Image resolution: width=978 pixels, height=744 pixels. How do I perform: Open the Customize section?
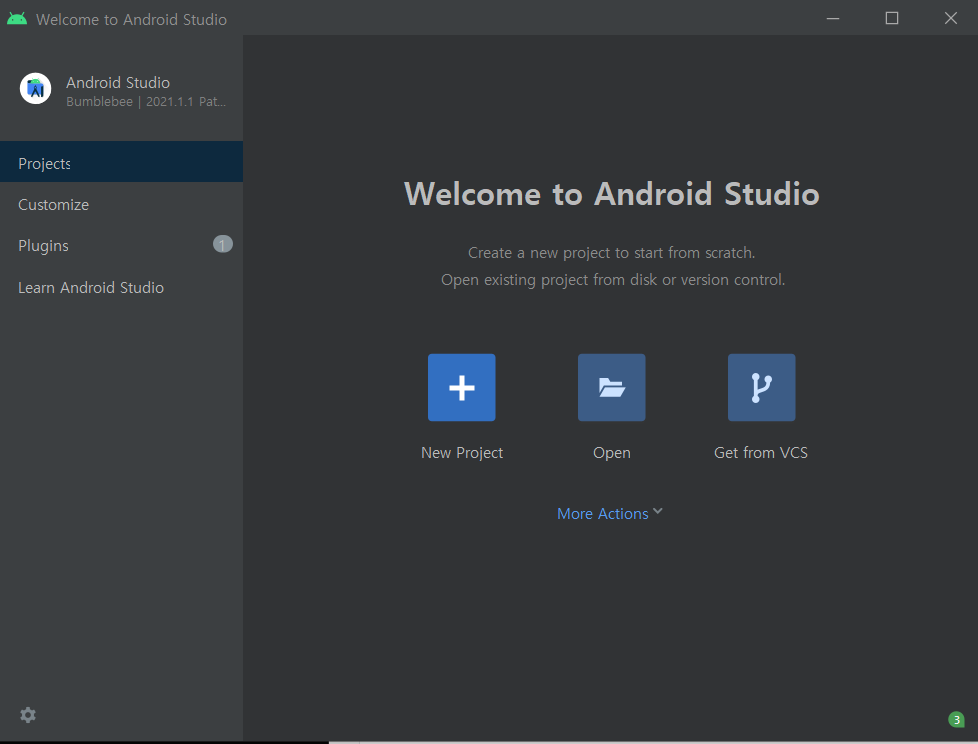[54, 205]
